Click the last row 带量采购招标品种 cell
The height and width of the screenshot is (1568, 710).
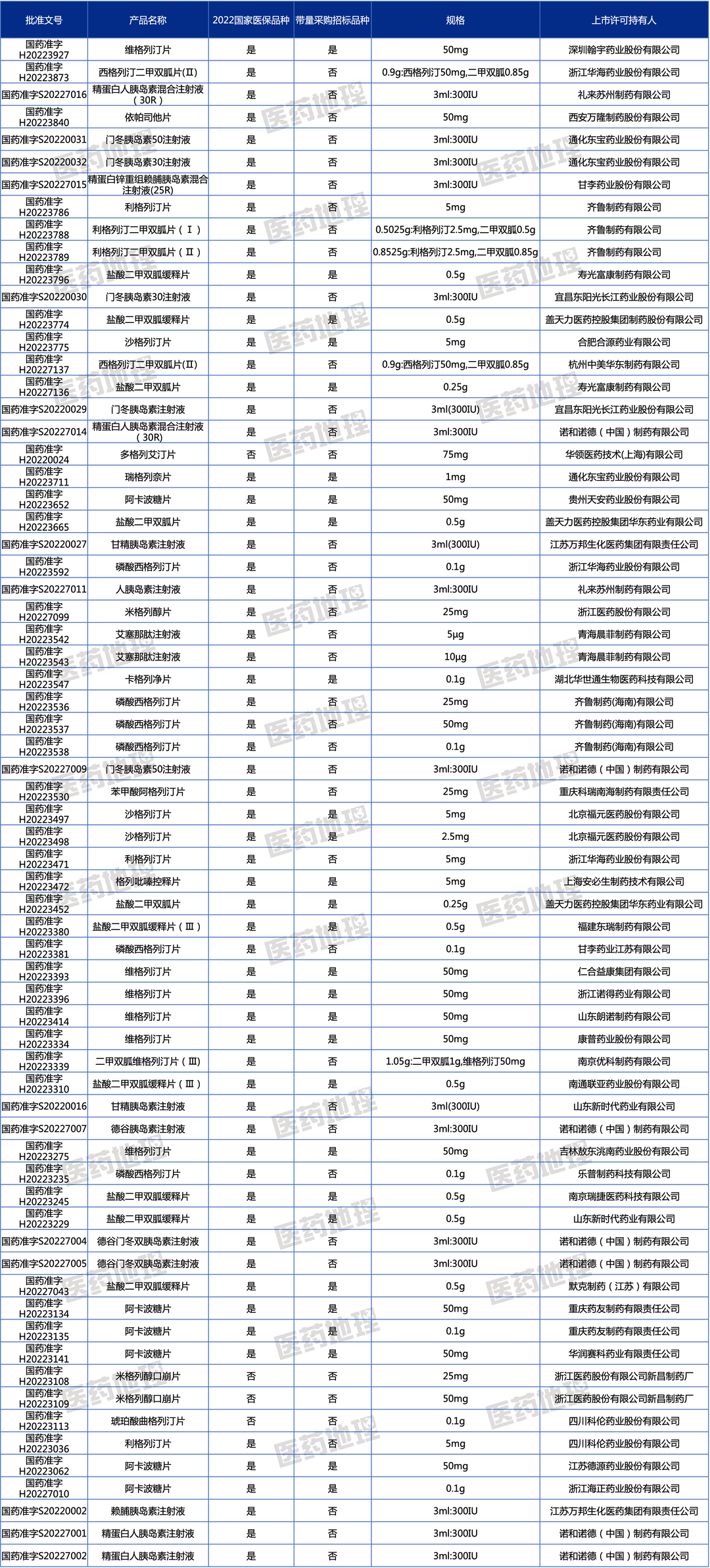click(x=332, y=1556)
